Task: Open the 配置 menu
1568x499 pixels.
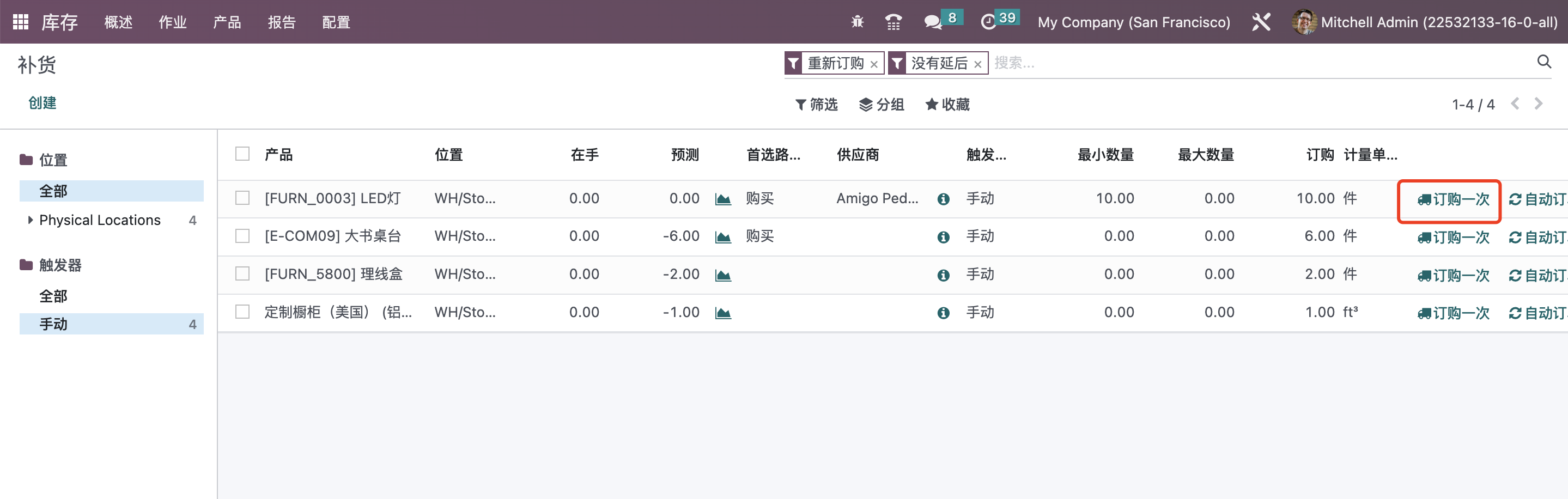Action: [x=336, y=22]
